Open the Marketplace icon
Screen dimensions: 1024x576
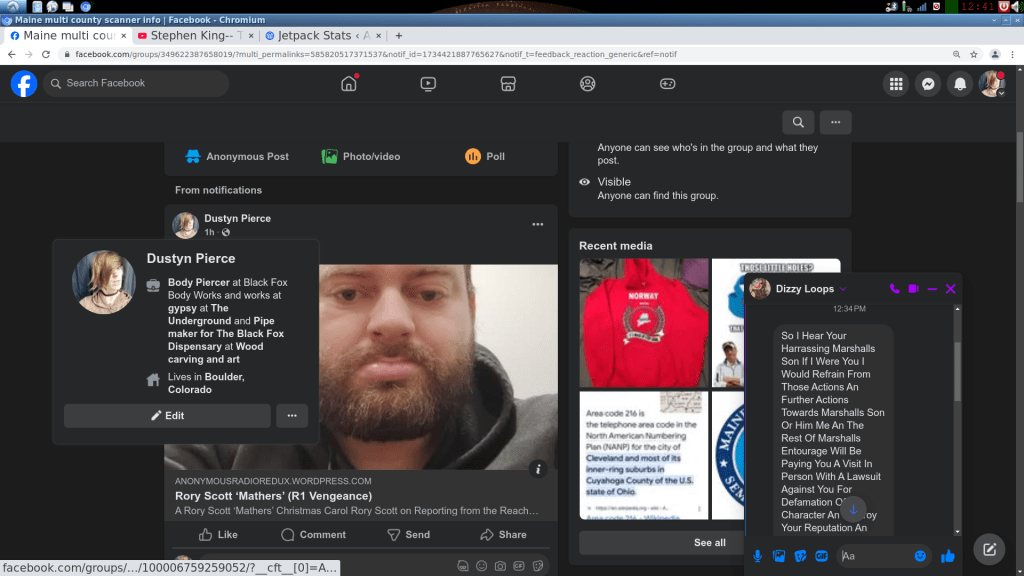pyautogui.click(x=508, y=84)
